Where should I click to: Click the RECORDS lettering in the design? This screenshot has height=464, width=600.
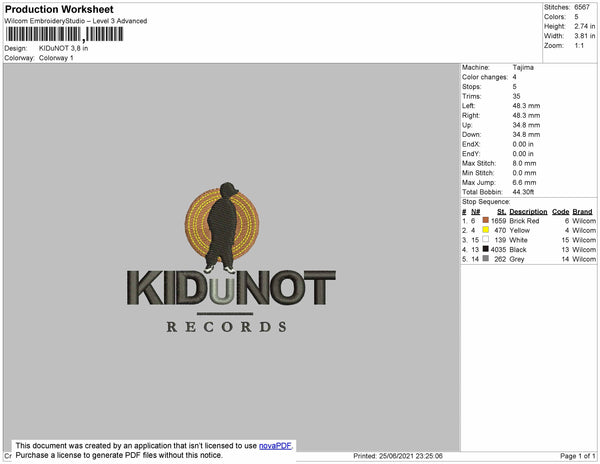point(227,327)
